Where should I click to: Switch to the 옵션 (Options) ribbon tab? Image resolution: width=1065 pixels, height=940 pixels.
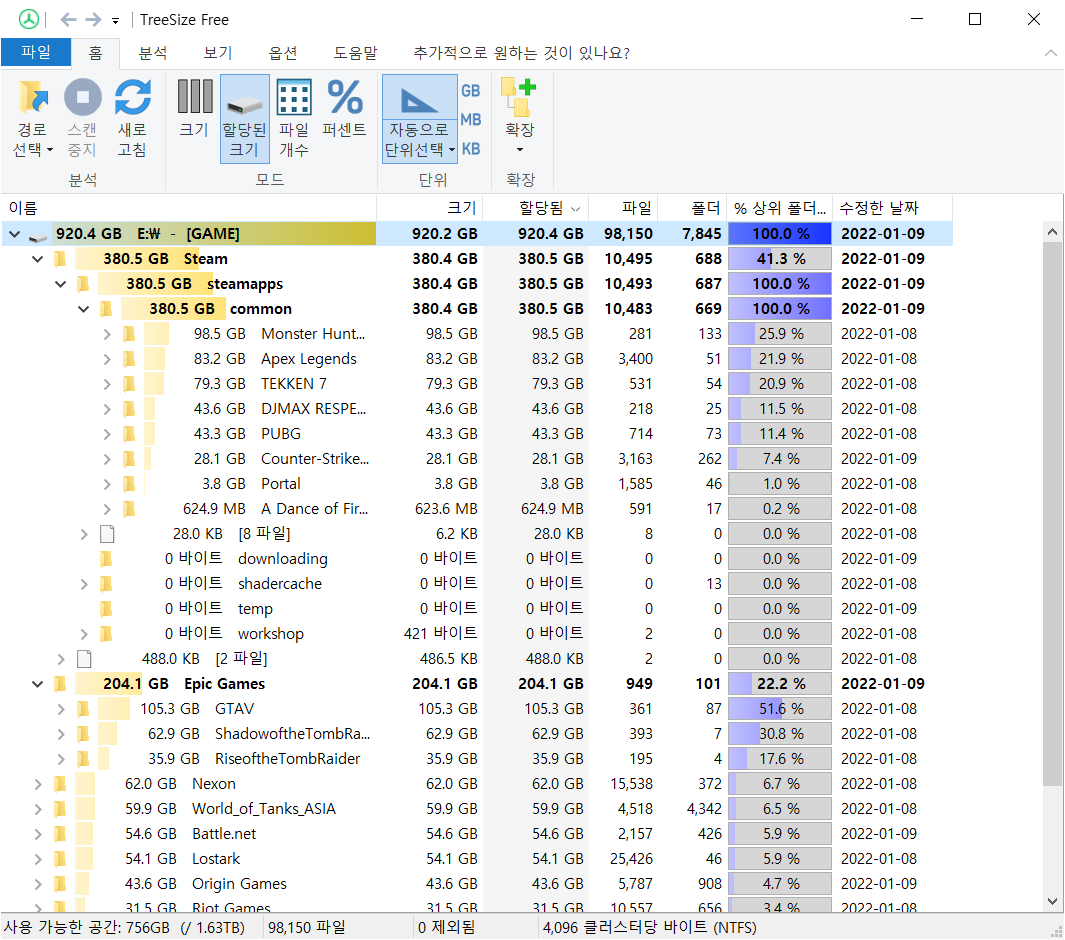point(283,53)
